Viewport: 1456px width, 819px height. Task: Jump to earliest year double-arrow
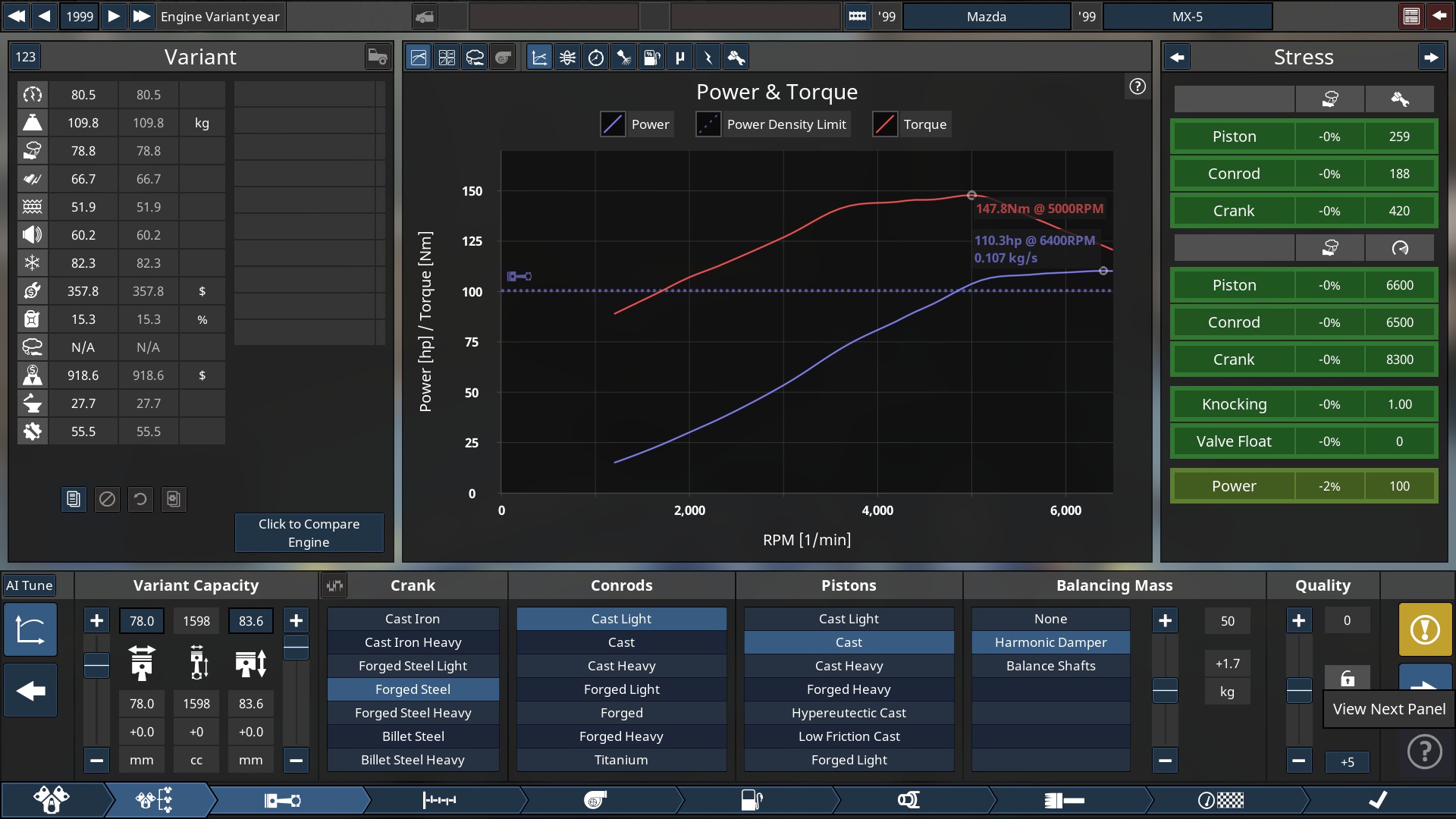pyautogui.click(x=16, y=16)
